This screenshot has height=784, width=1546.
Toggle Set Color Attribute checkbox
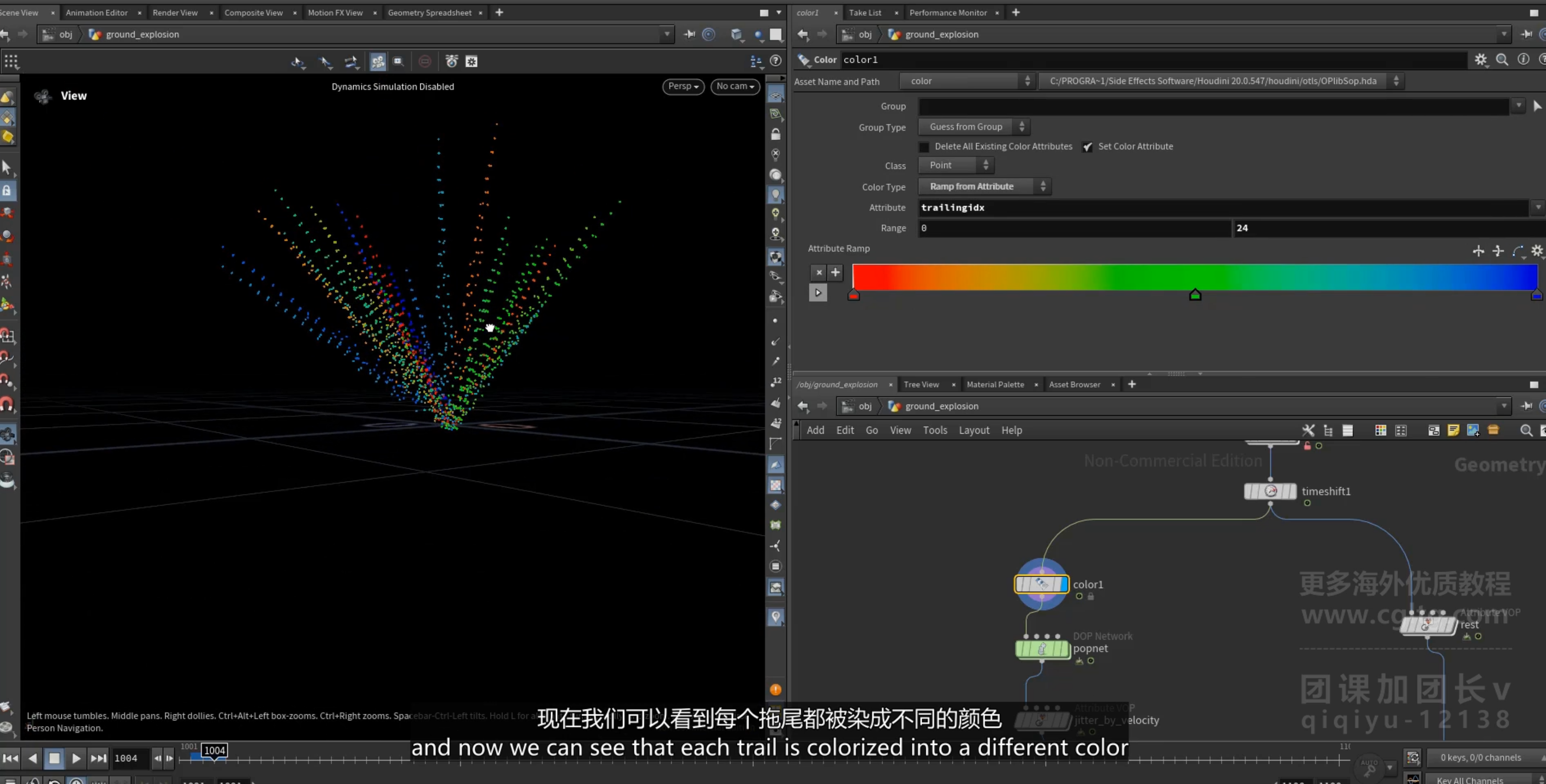[1088, 146]
